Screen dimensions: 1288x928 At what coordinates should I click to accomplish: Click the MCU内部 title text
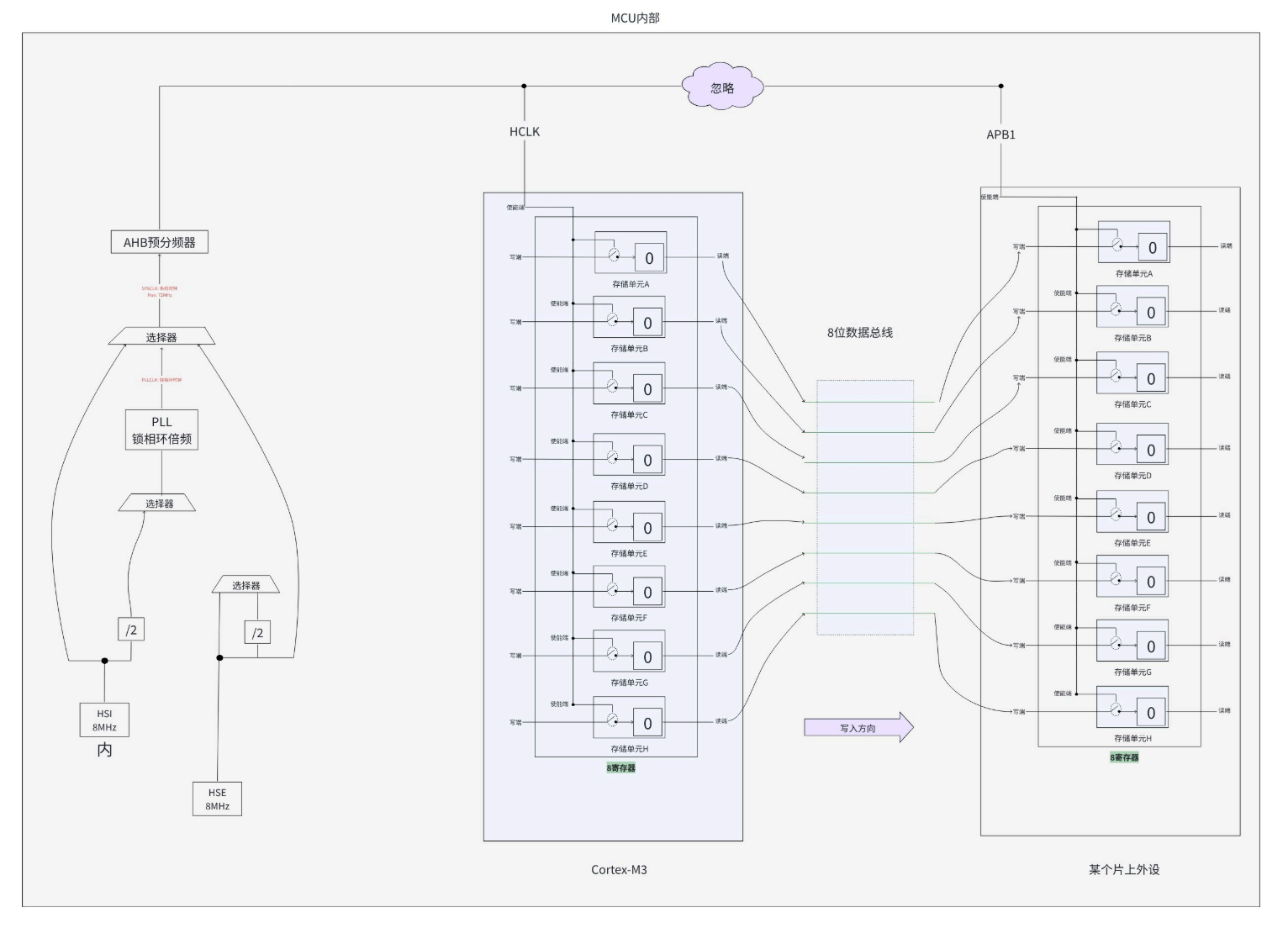(635, 18)
